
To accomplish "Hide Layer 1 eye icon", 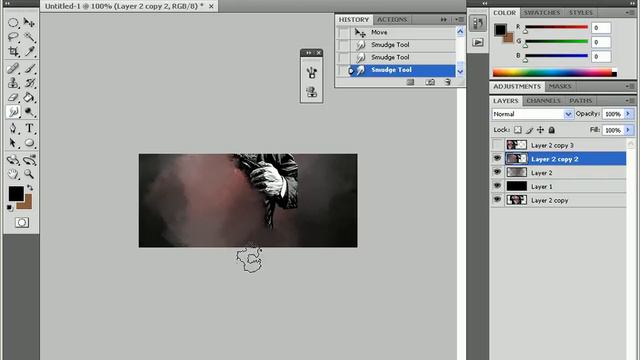I will (497, 186).
